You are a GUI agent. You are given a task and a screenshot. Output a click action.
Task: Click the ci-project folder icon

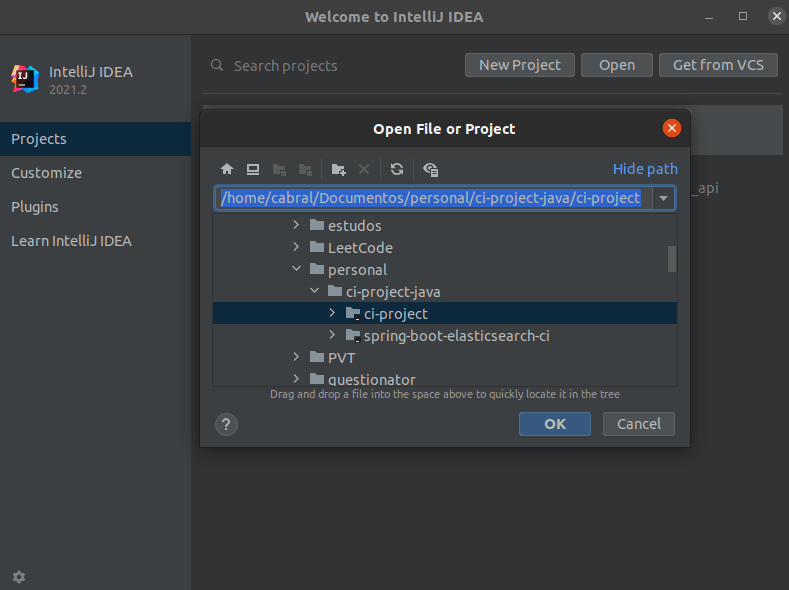coord(353,313)
